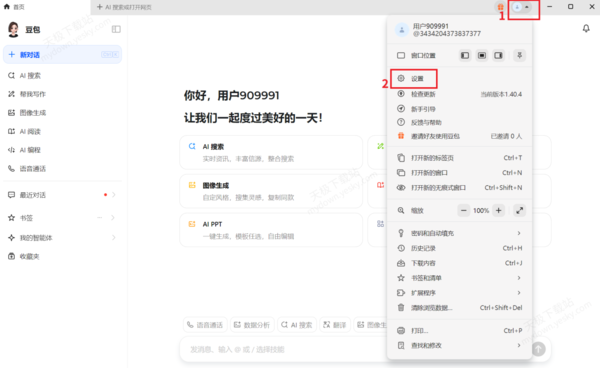This screenshot has height=368, width=600.
Task: Increase zoom with the plus button
Action: 498,210
